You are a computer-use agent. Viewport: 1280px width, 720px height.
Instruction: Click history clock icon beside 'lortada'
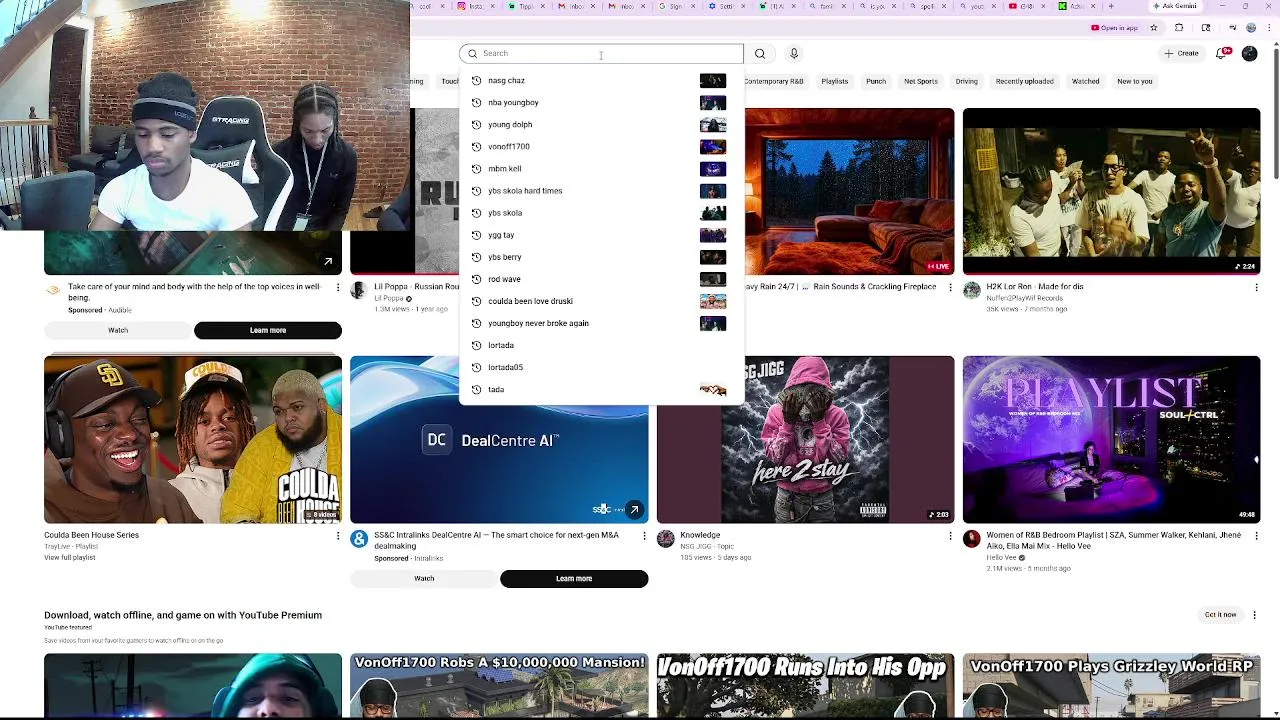click(476, 345)
